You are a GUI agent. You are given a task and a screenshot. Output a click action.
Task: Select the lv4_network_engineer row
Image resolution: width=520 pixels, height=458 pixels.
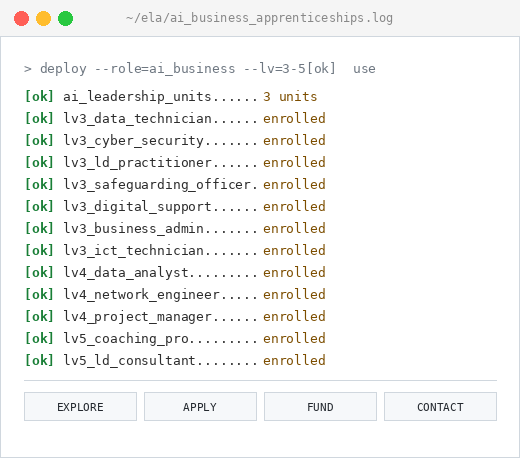click(175, 295)
